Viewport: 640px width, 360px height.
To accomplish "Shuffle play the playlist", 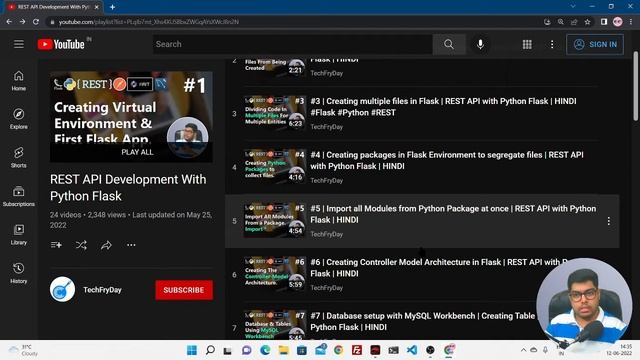I will tap(81, 245).
